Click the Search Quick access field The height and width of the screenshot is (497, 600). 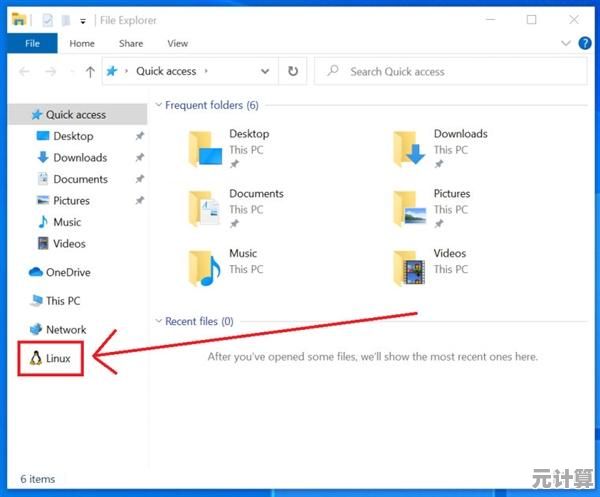(450, 72)
